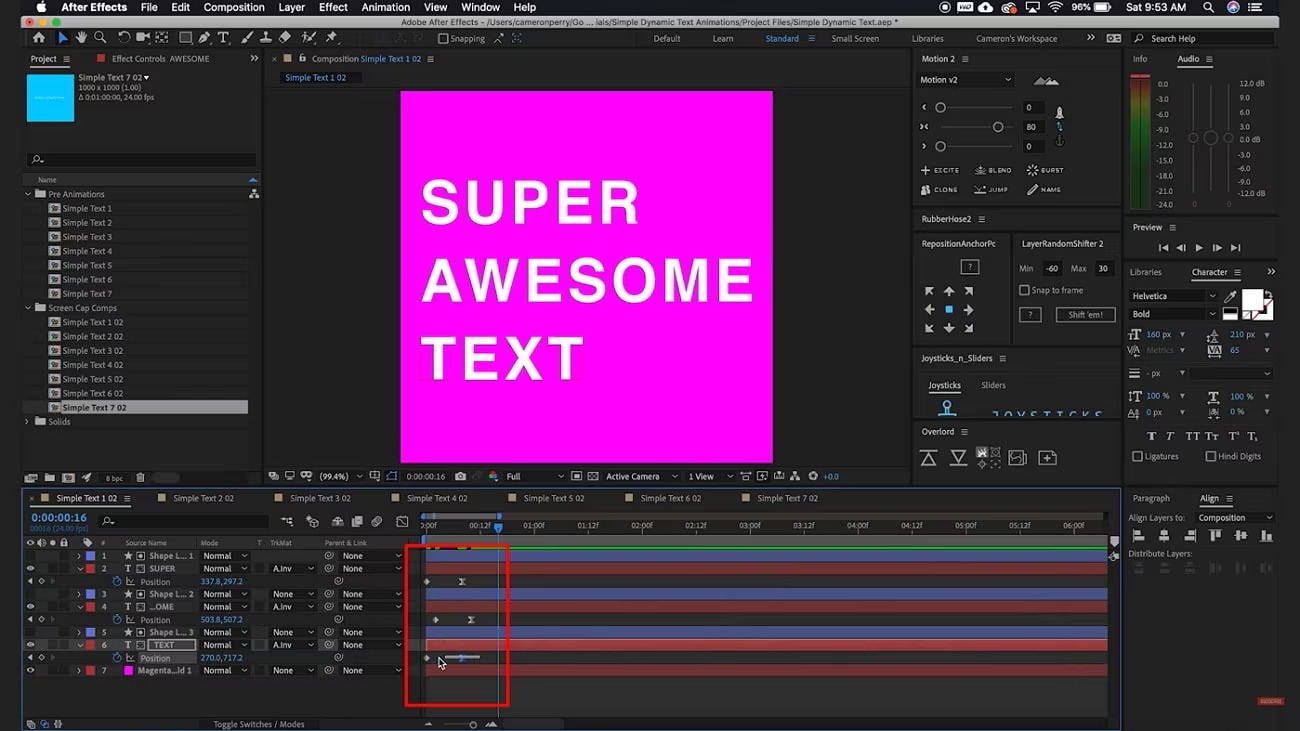Click the Blend button in Motion 2
Image resolution: width=1300 pixels, height=731 pixels.
point(993,170)
